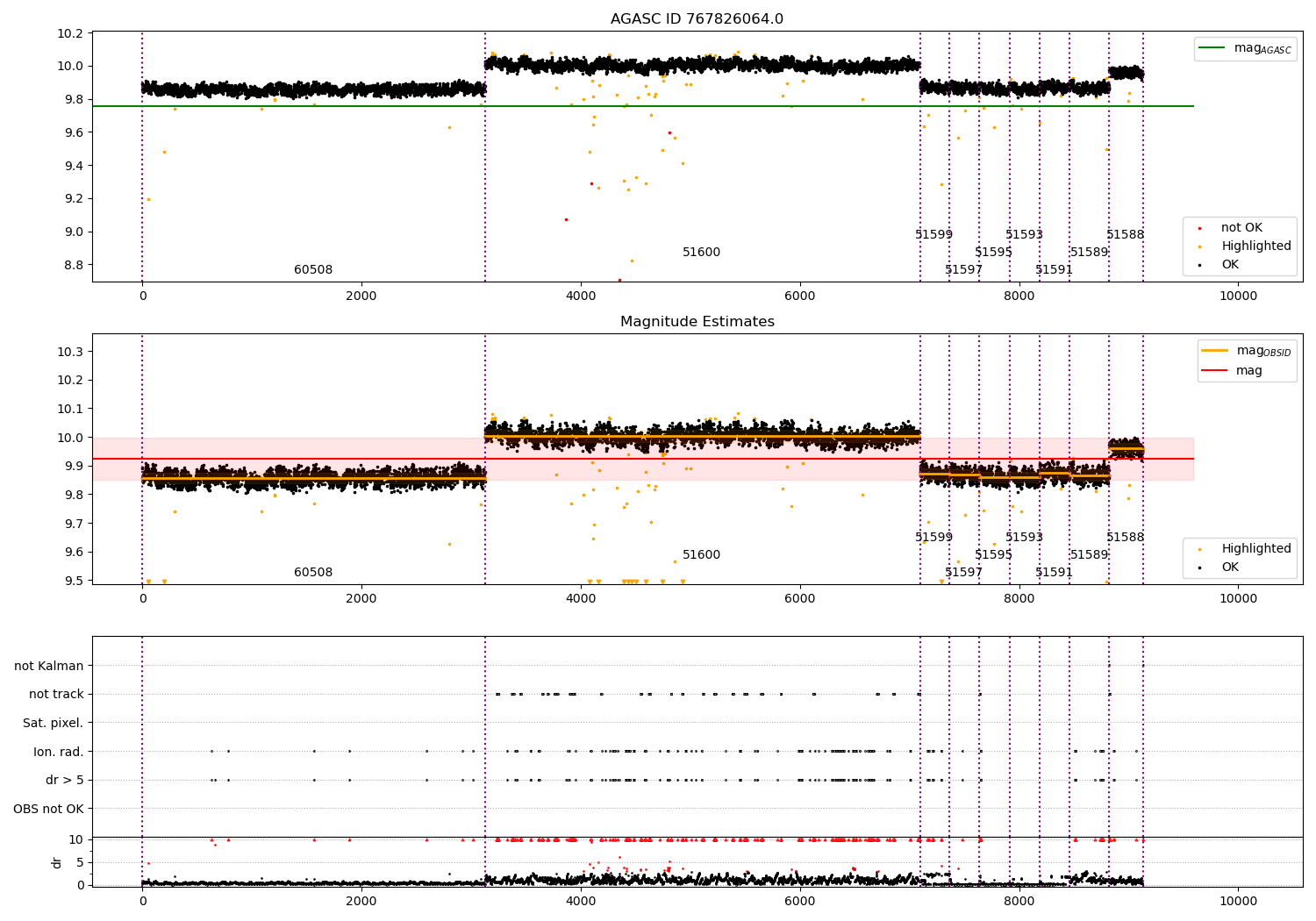Click obsid label '51593' in the Magnitude Estimates plot
The width and height of the screenshot is (1316, 921).
(1024, 537)
